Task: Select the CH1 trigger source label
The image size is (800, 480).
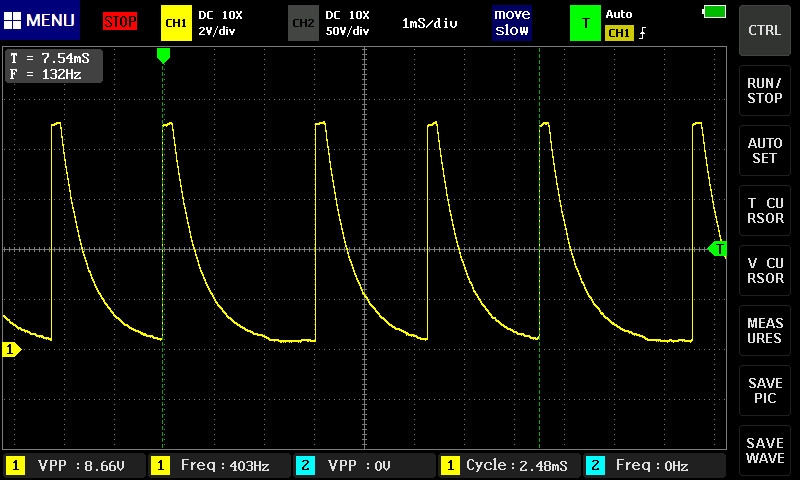Action: [x=619, y=33]
